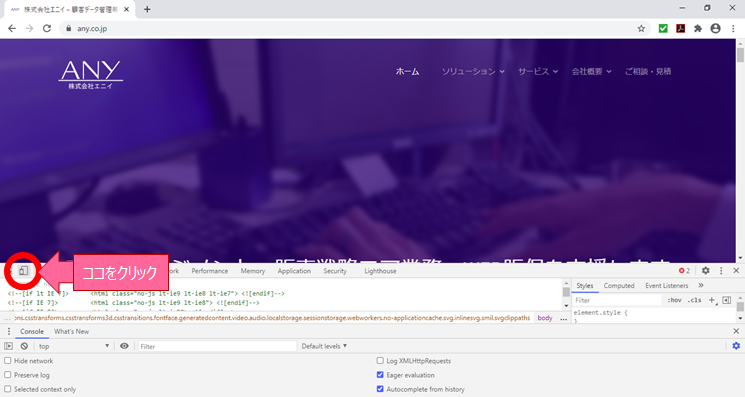Disable Eager evaluation checkbox
745x397 pixels.
pos(380,375)
